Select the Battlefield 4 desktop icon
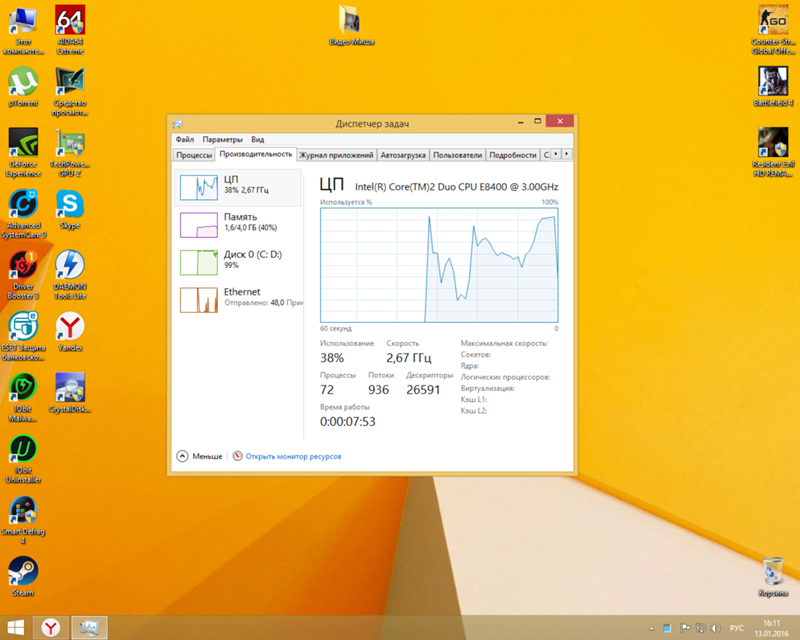 [773, 87]
